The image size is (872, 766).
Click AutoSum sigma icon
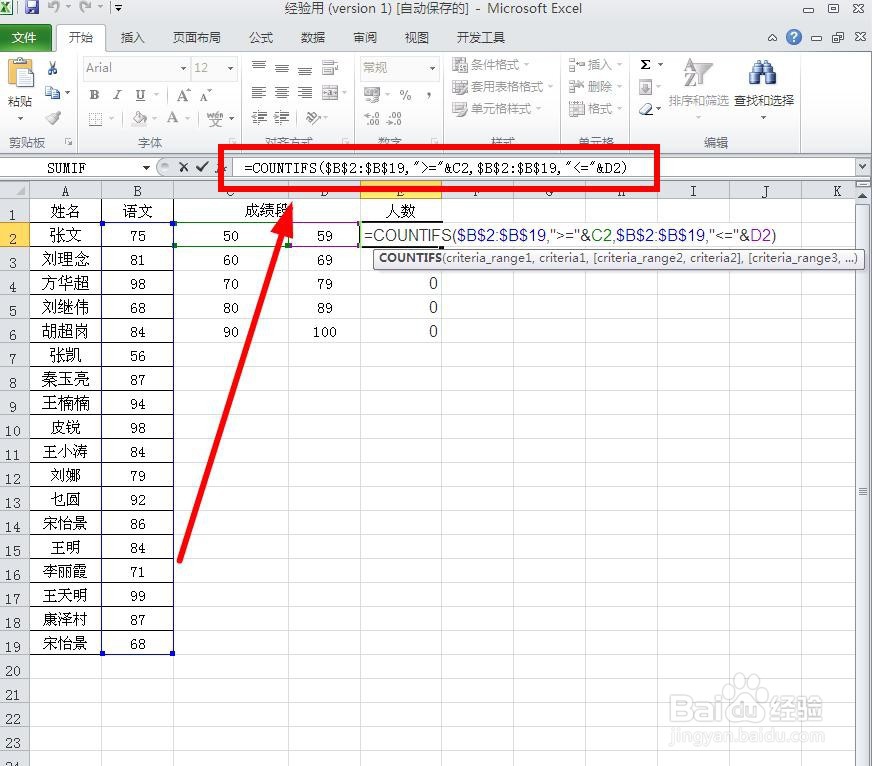pos(645,65)
